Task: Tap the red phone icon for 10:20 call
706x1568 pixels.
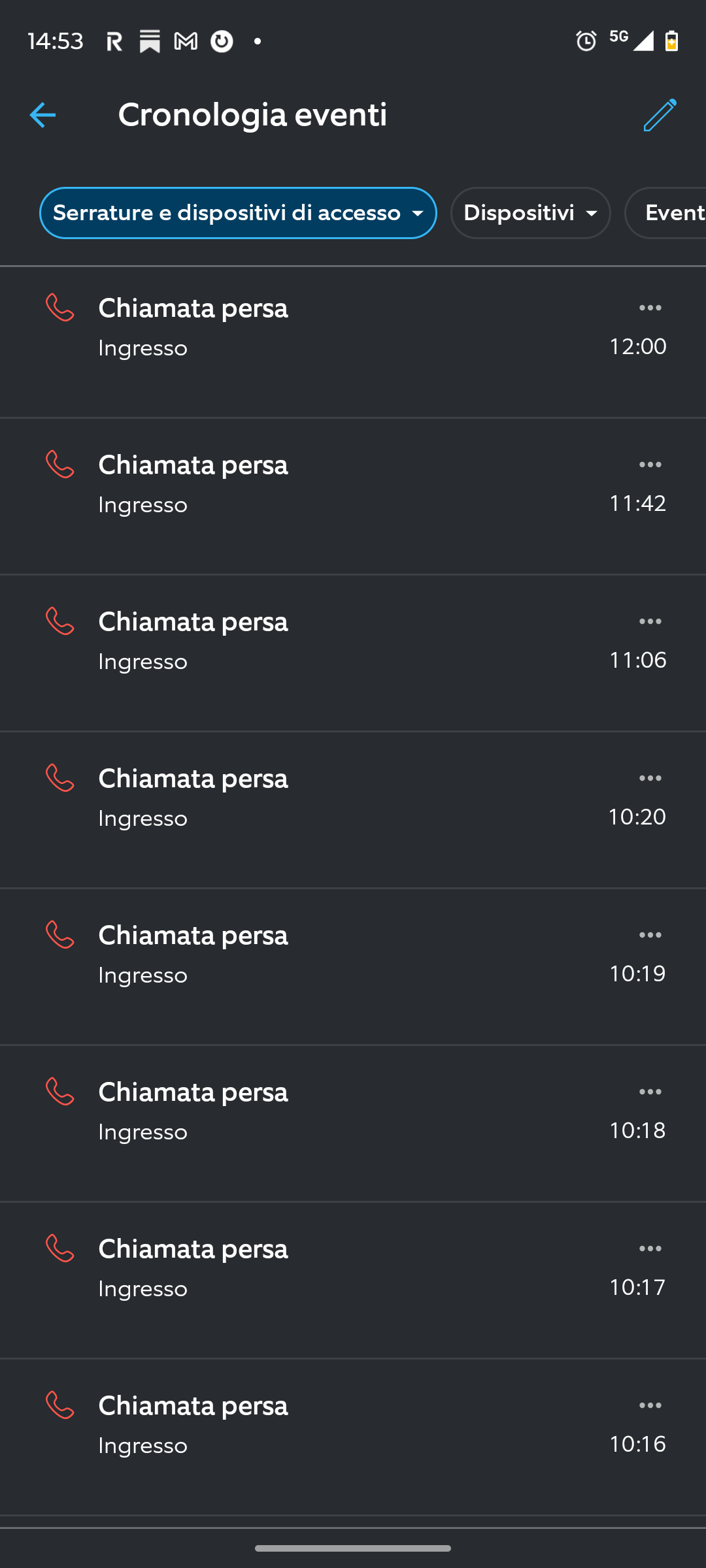Action: (x=60, y=778)
